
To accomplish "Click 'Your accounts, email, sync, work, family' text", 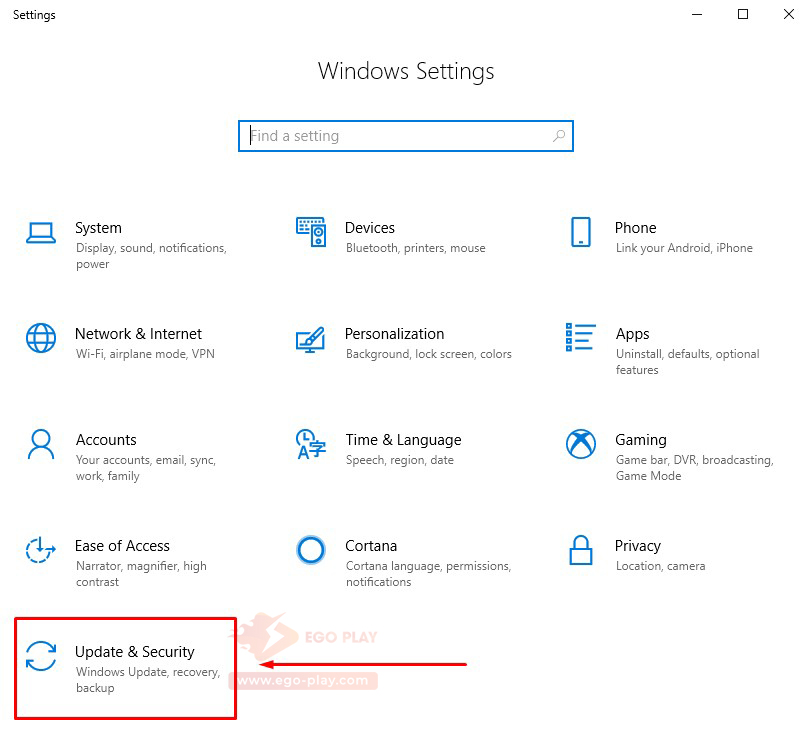I will 145,468.
